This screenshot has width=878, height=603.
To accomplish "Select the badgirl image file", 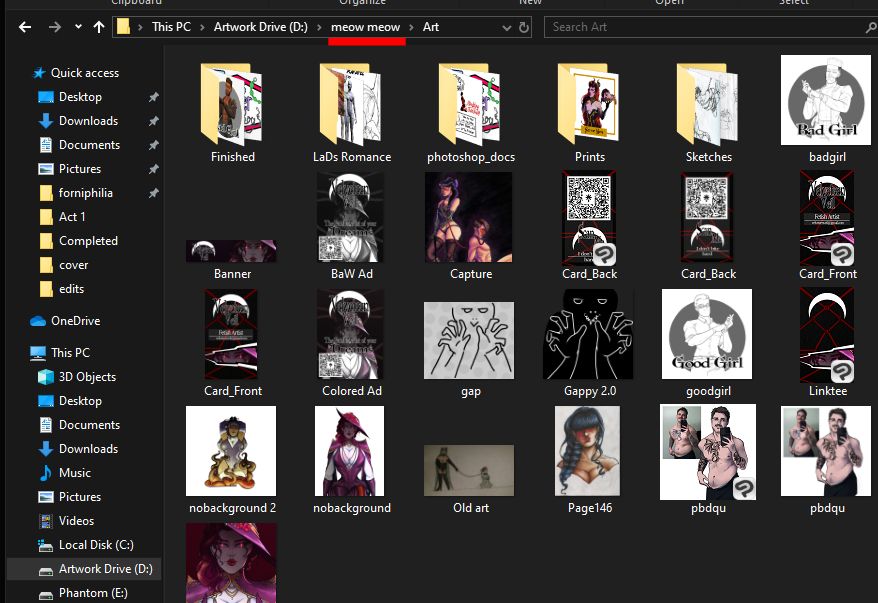I will point(826,109).
